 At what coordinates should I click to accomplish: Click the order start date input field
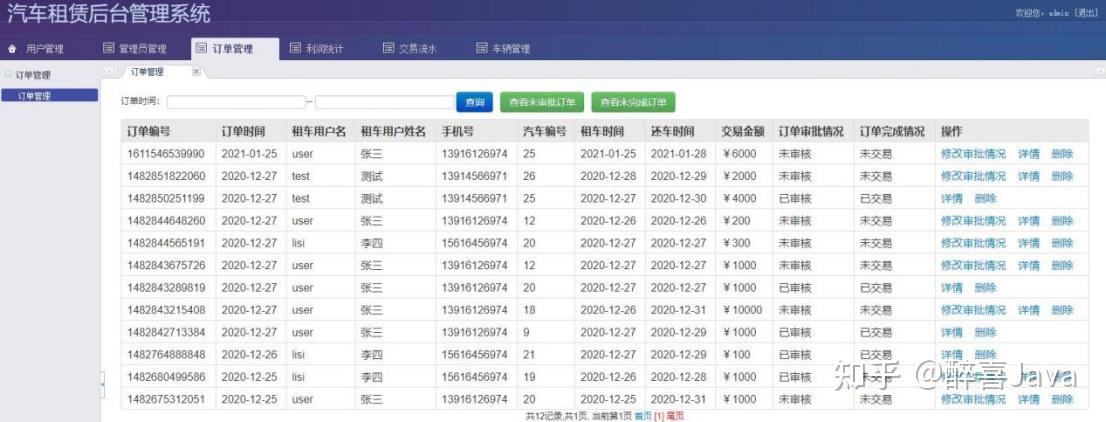click(236, 102)
